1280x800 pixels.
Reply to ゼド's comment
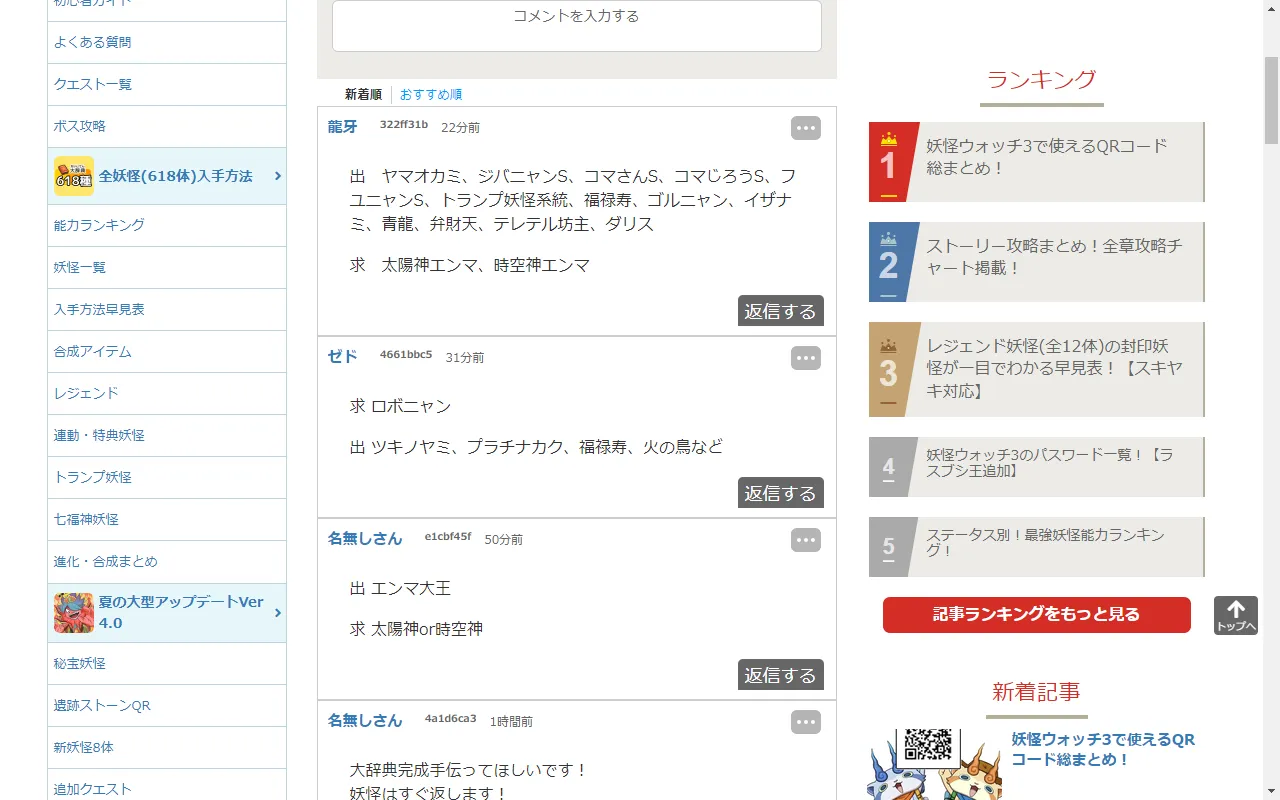781,493
